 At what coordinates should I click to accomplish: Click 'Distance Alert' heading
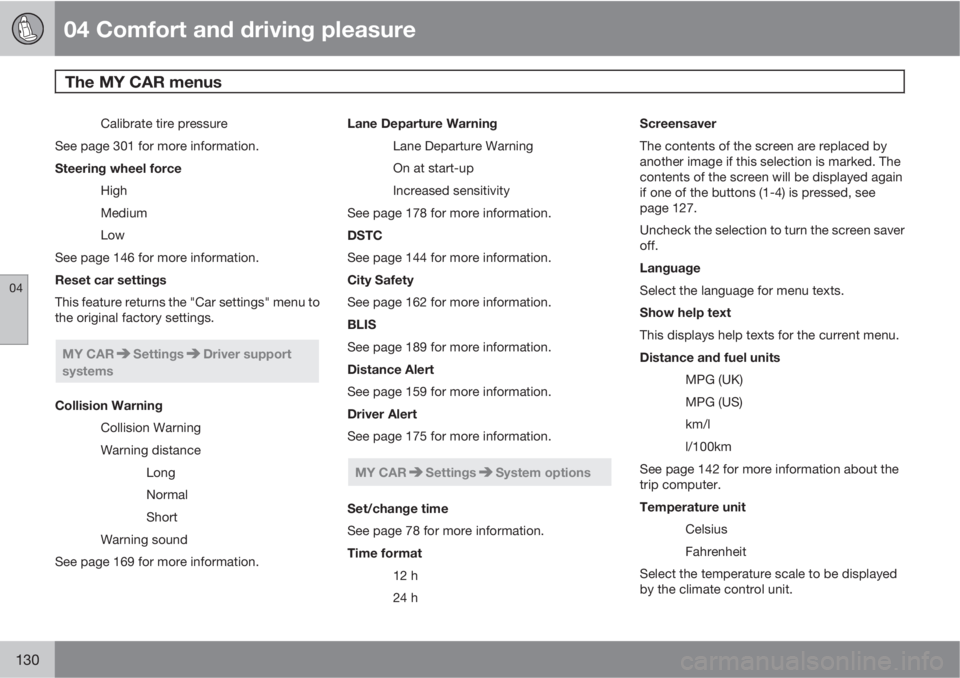point(391,369)
